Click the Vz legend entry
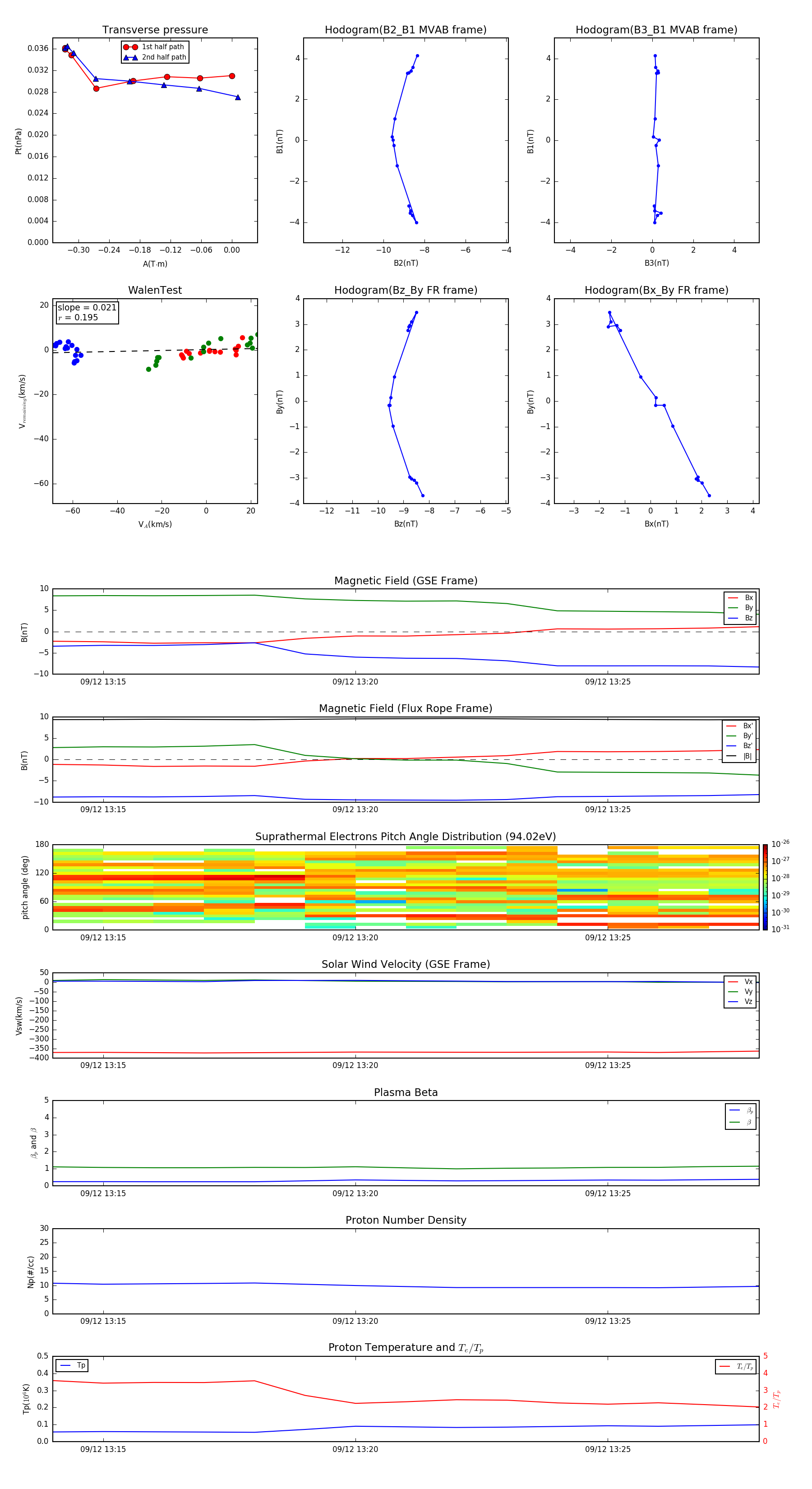The image size is (812, 1489). (740, 1002)
